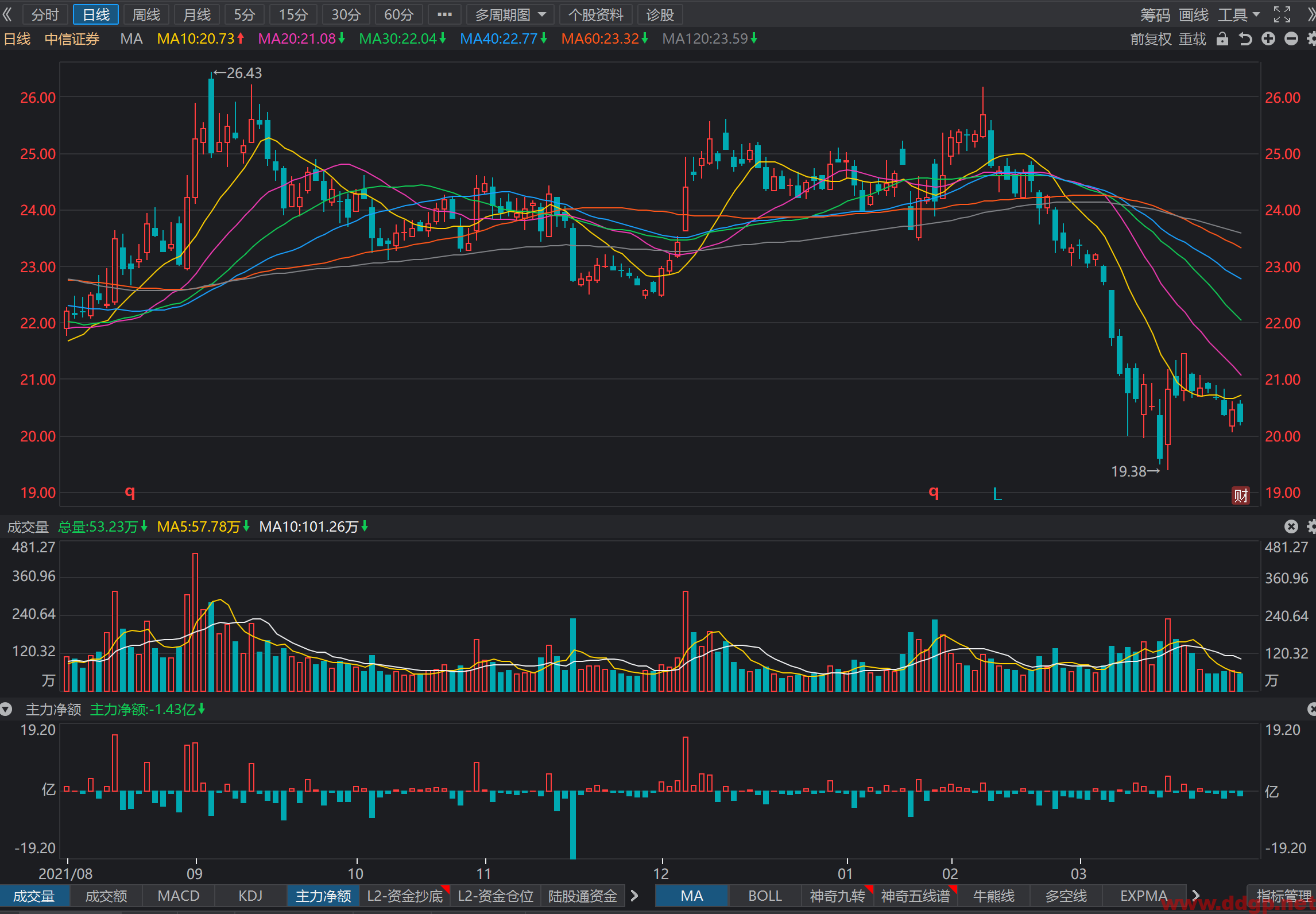The height and width of the screenshot is (914, 1316).
Task: Select the 15分 period
Action: click(293, 14)
